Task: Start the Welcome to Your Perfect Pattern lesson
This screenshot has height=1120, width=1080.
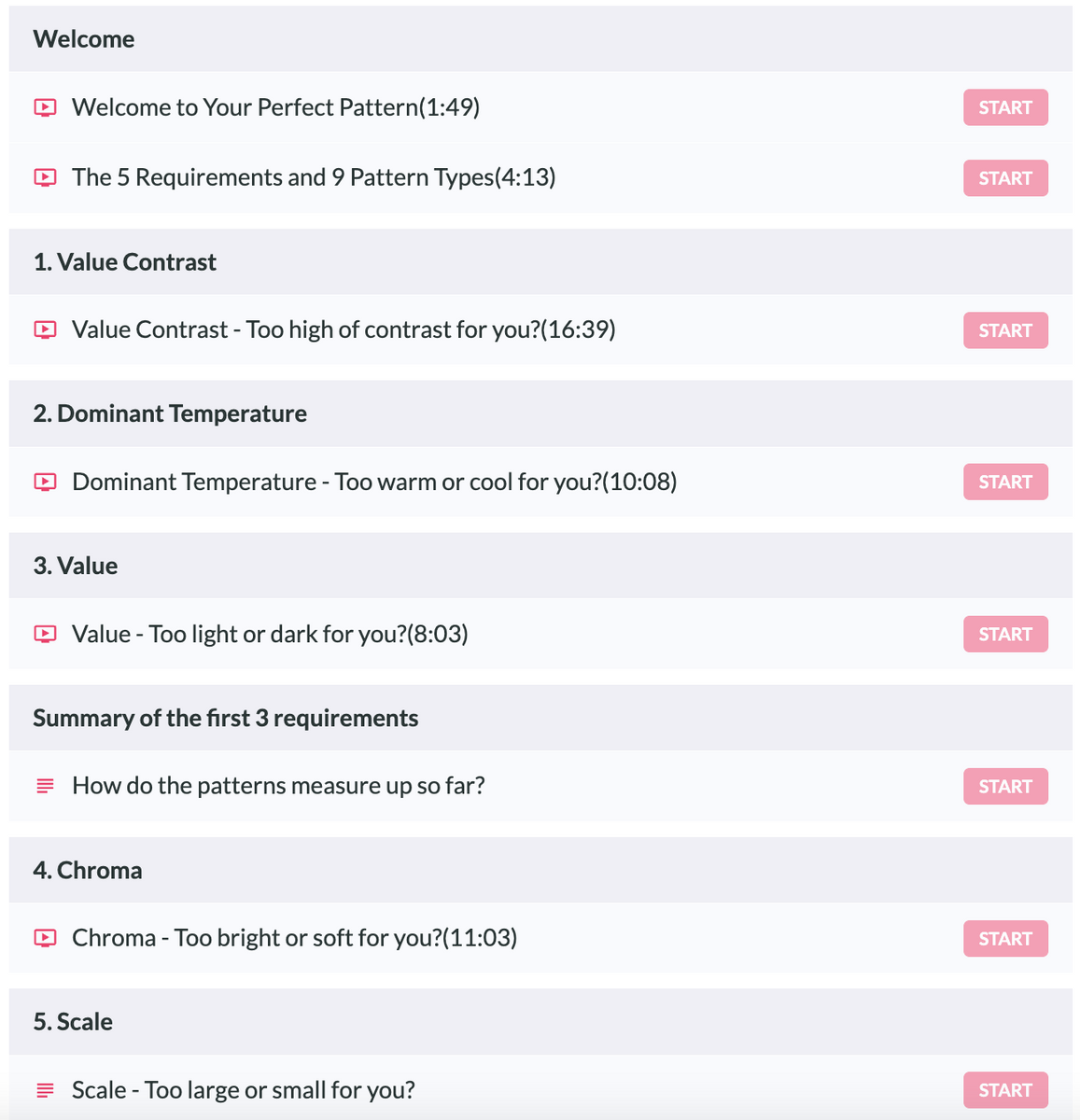Action: [1004, 107]
